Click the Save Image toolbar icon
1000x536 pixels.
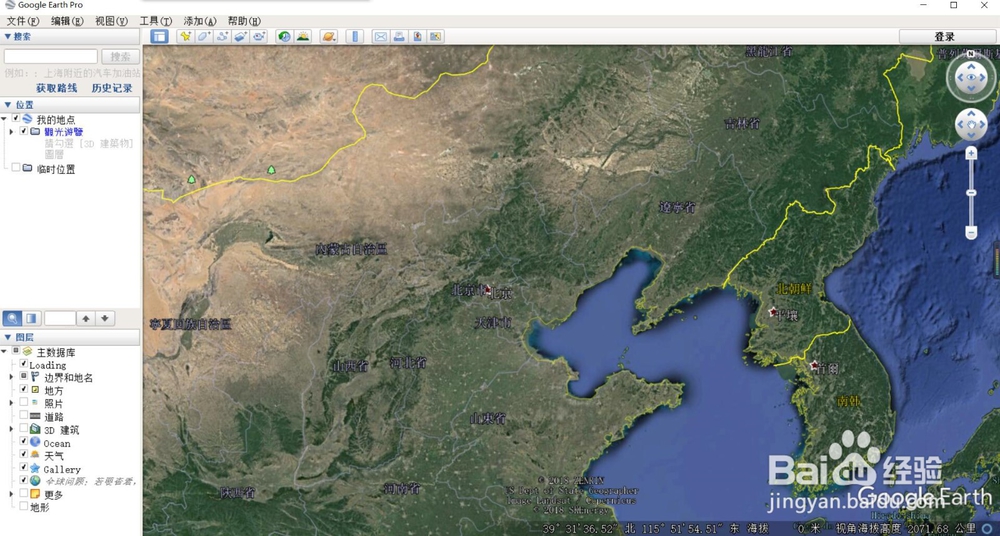pyautogui.click(x=418, y=36)
